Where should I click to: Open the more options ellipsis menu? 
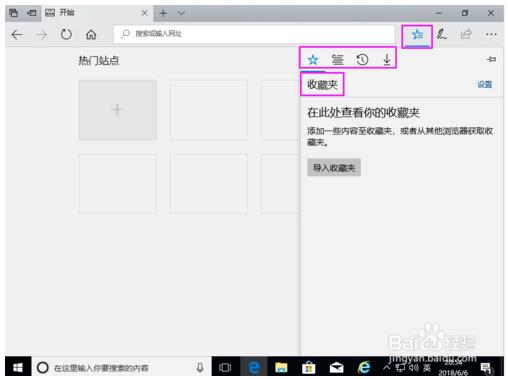[x=491, y=34]
